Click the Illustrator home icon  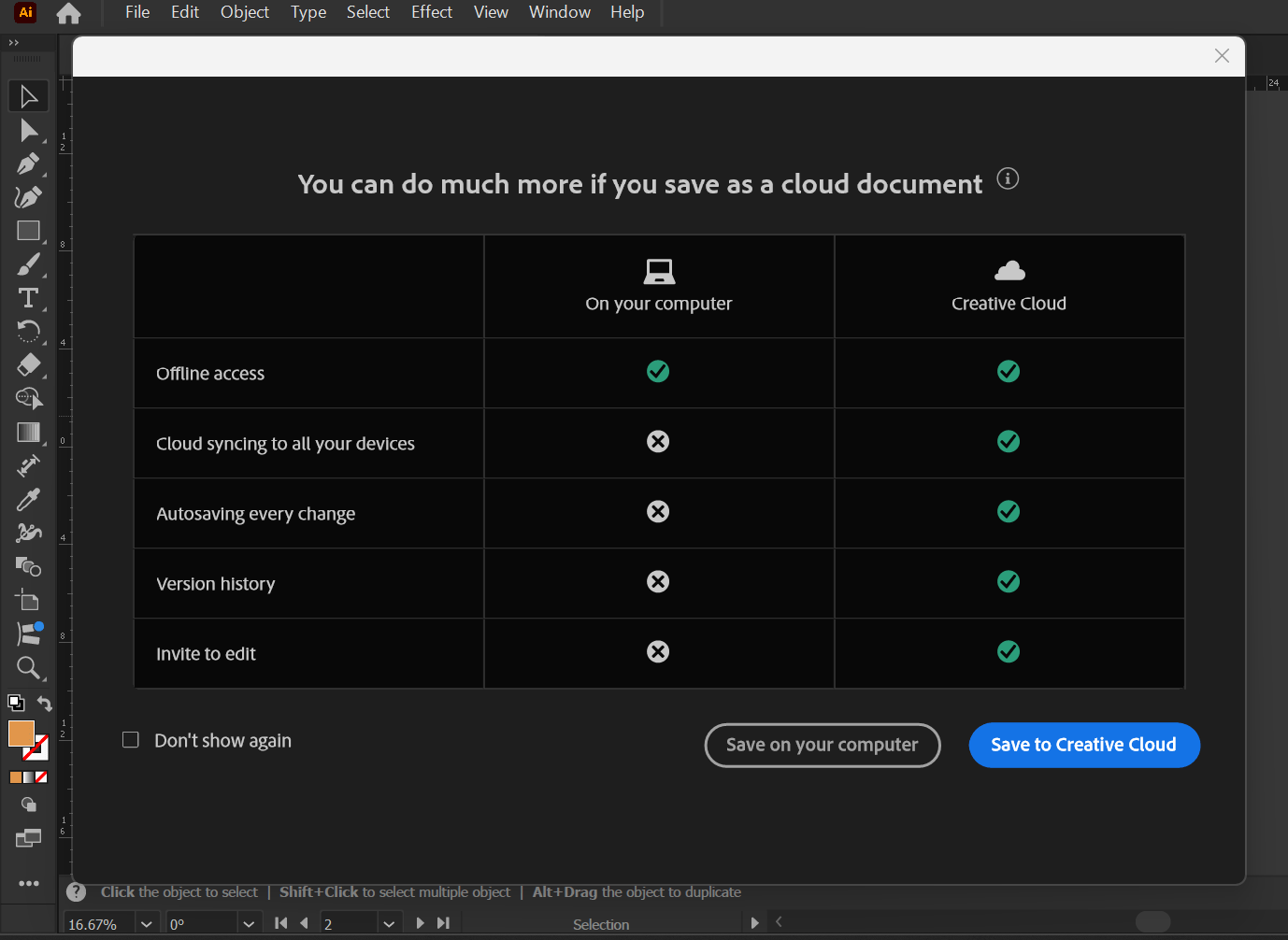tap(68, 13)
